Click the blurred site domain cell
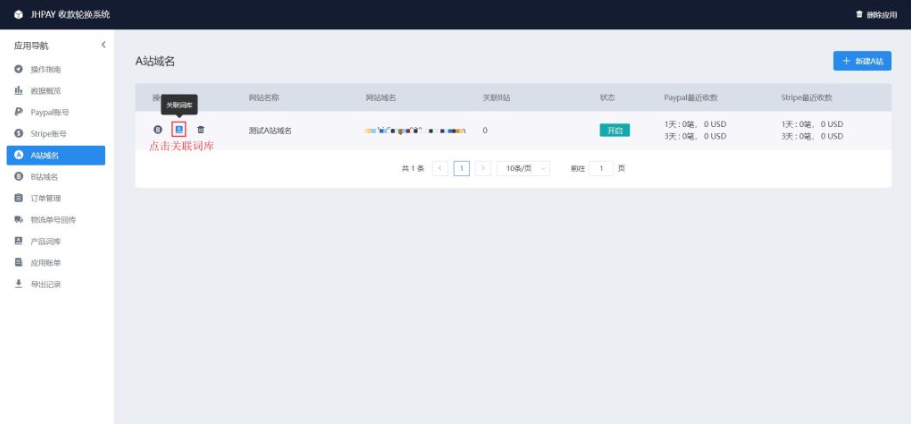The height and width of the screenshot is (424, 911). tap(415, 131)
